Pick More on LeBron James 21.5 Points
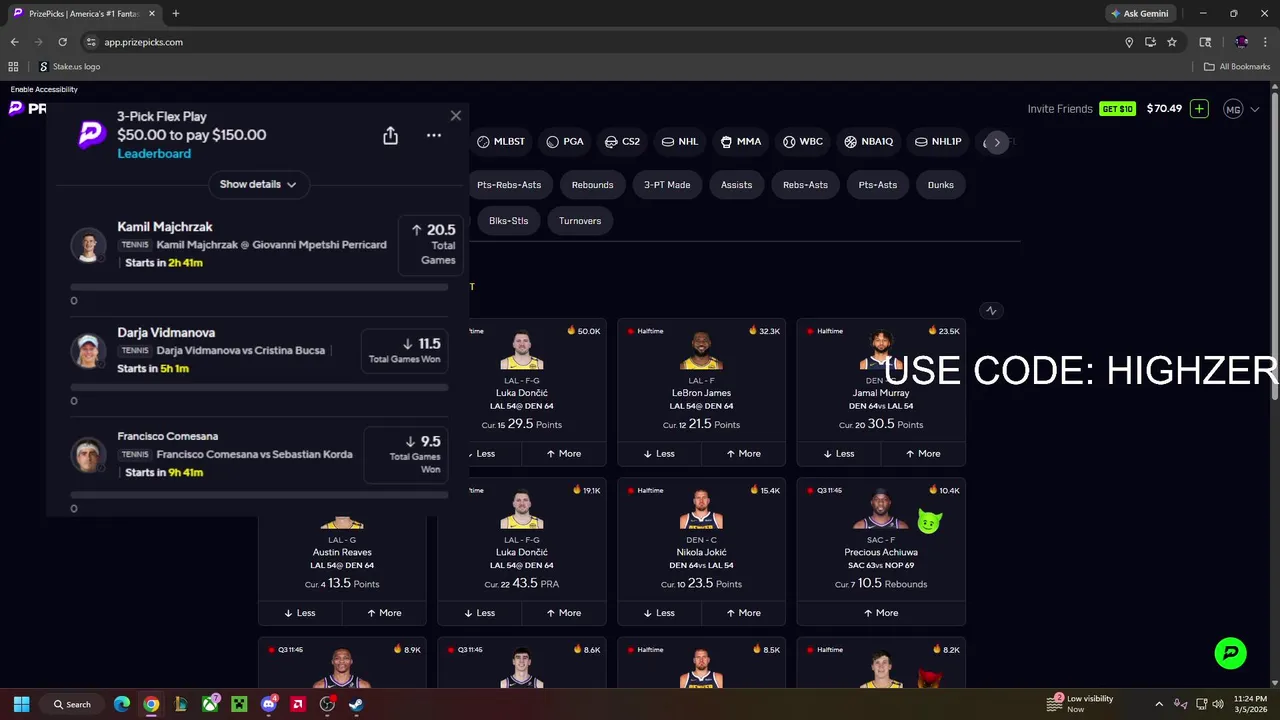The image size is (1280, 720). click(x=743, y=453)
